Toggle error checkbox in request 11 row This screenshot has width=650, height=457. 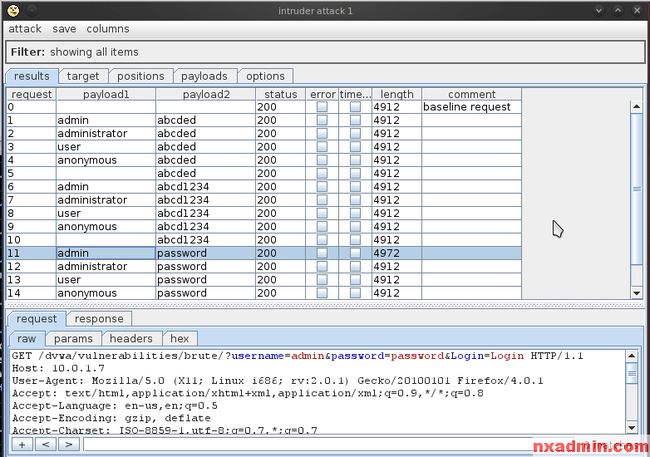coord(322,253)
